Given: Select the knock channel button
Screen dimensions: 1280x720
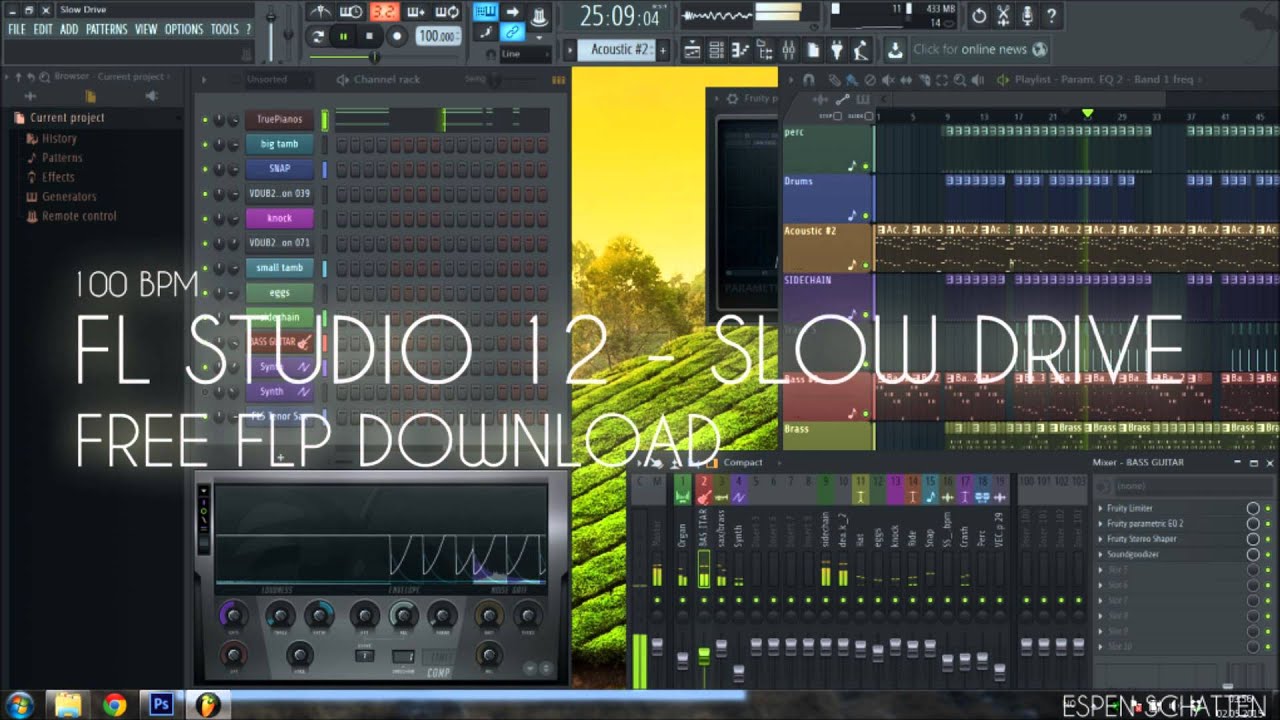Looking at the screenshot, I should click(280, 218).
